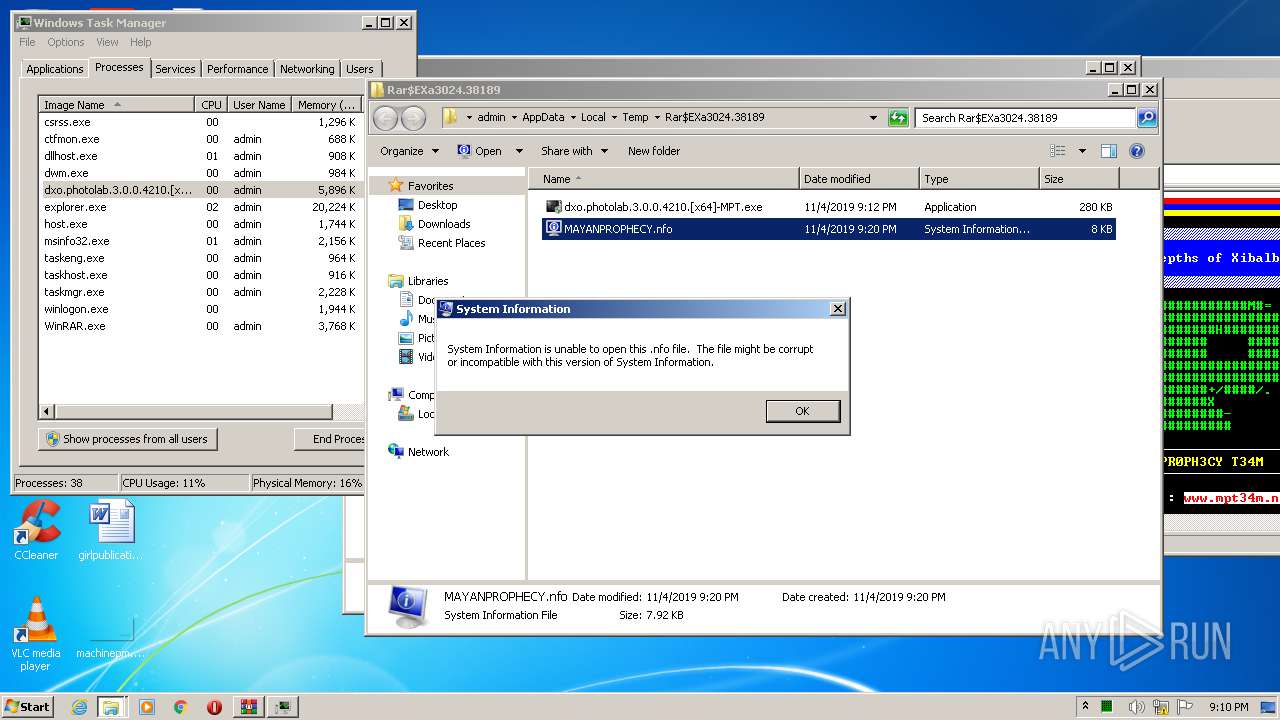The width and height of the screenshot is (1280, 720).
Task: Open the Organize menu
Action: point(409,151)
